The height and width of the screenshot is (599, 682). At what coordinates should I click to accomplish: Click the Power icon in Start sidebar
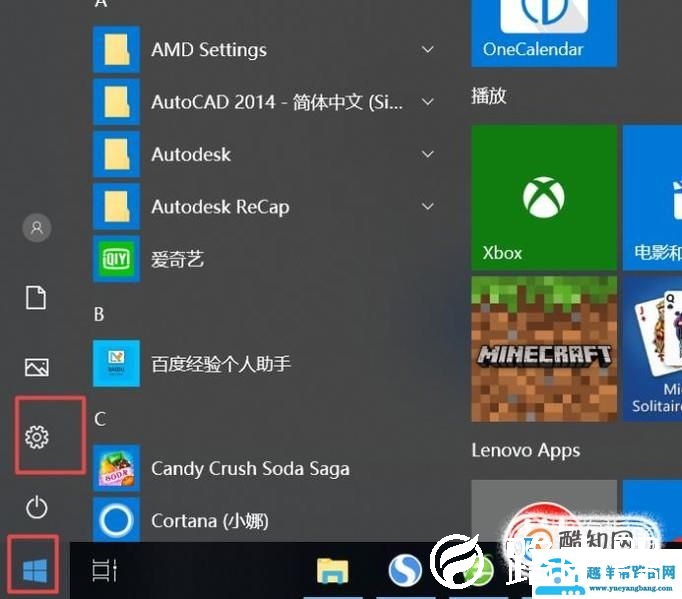(x=37, y=507)
